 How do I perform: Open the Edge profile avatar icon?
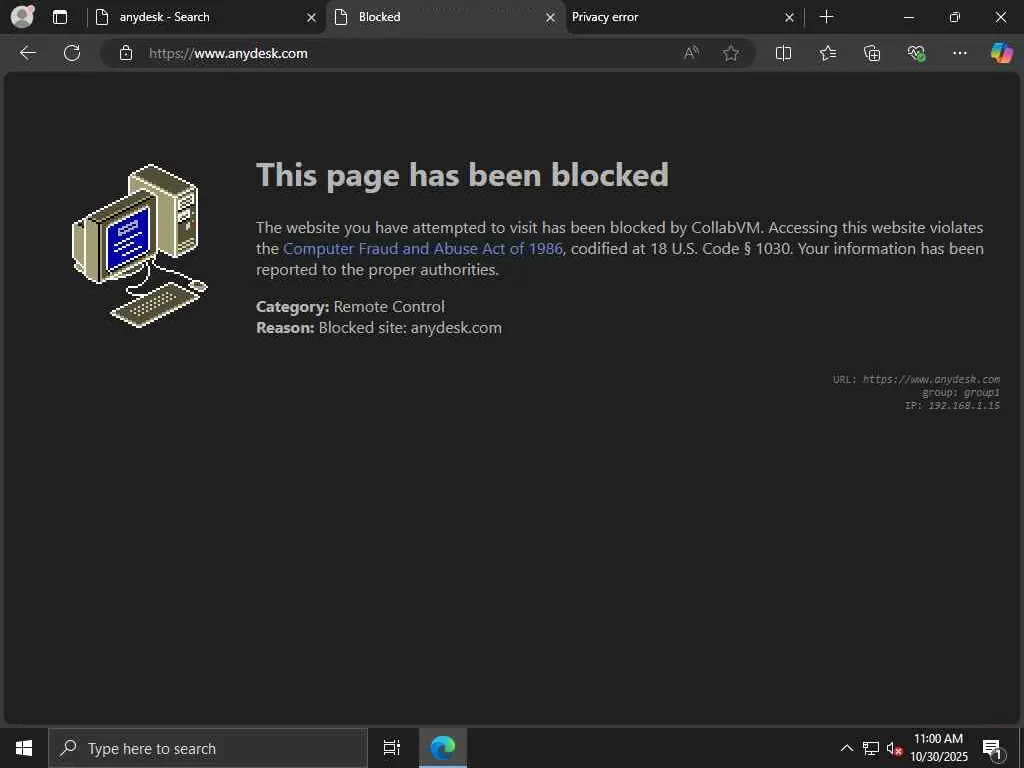click(x=22, y=16)
